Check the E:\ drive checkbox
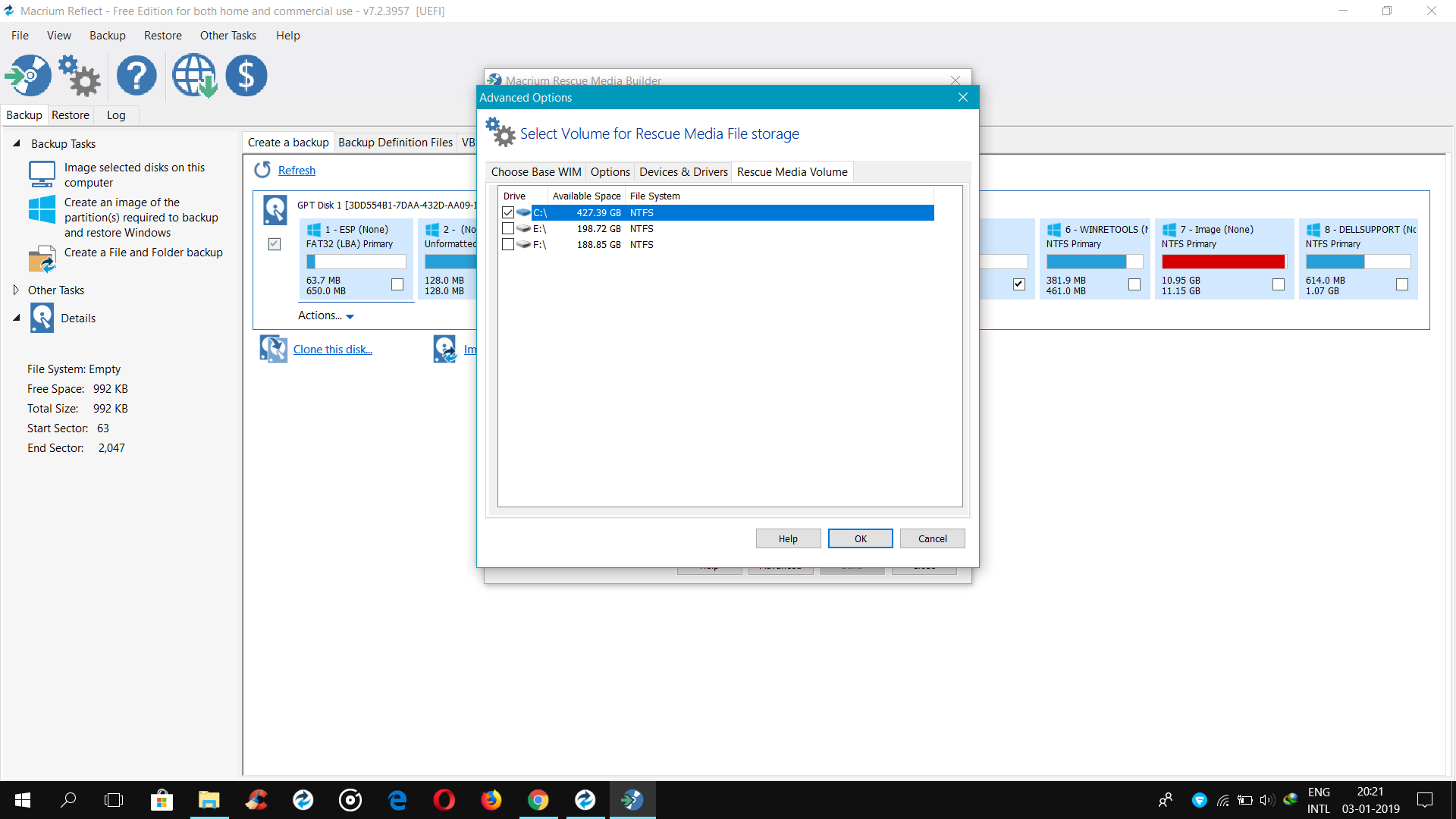 click(508, 228)
